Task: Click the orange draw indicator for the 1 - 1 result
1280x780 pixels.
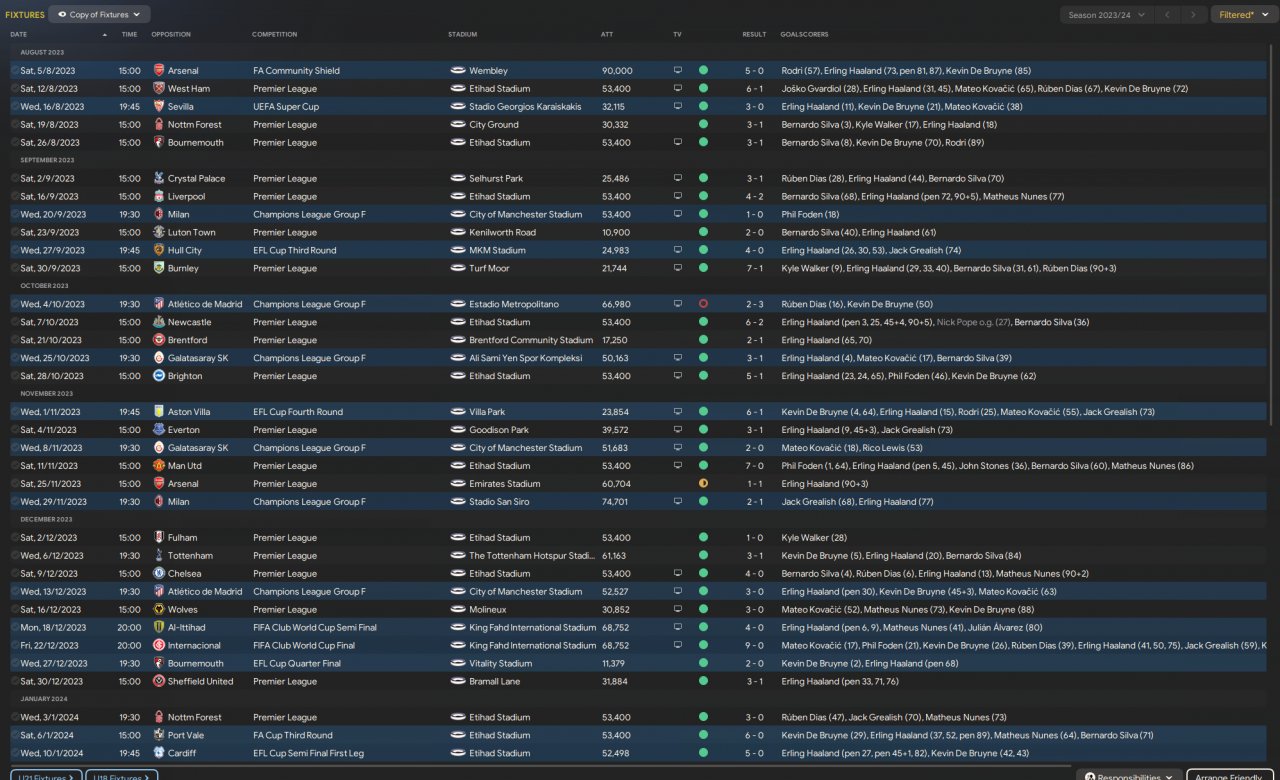Action: [703, 484]
